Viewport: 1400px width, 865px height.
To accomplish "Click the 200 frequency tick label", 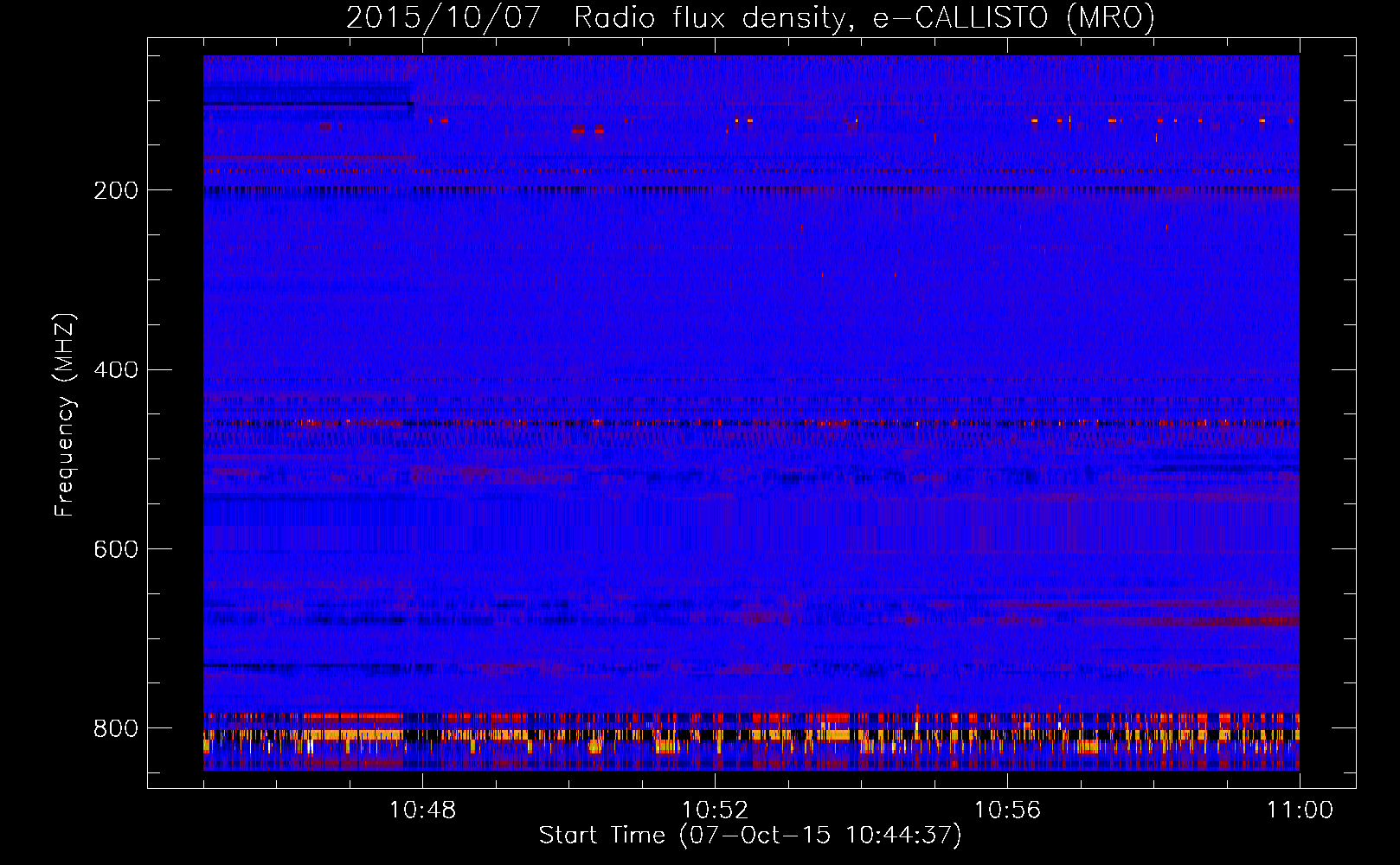I will click(x=115, y=190).
